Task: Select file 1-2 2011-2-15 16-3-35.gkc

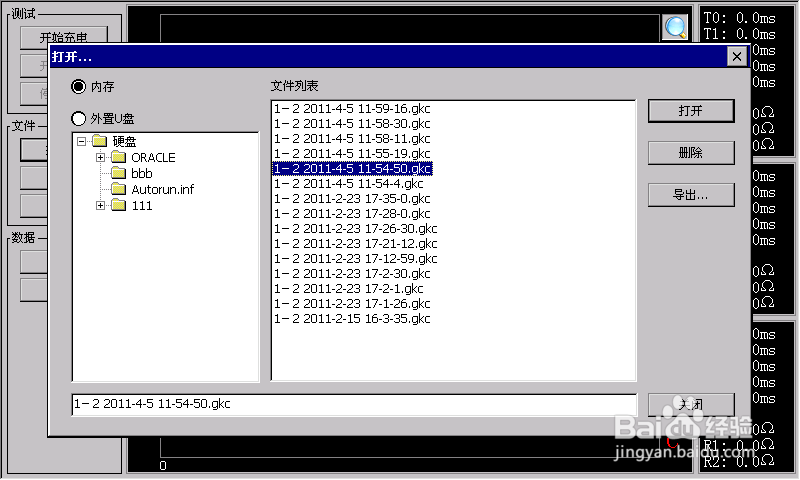Action: [352, 319]
